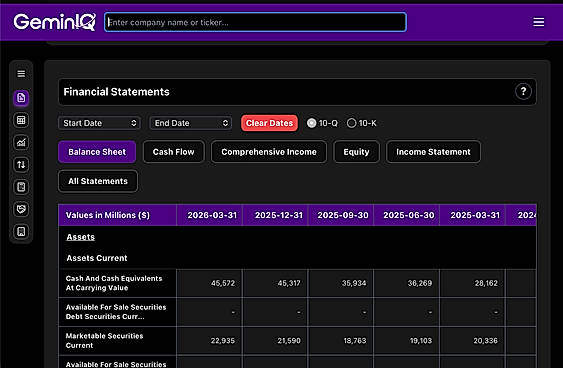The width and height of the screenshot is (563, 368).
Task: Click the GeminIQ logo
Action: (55, 22)
